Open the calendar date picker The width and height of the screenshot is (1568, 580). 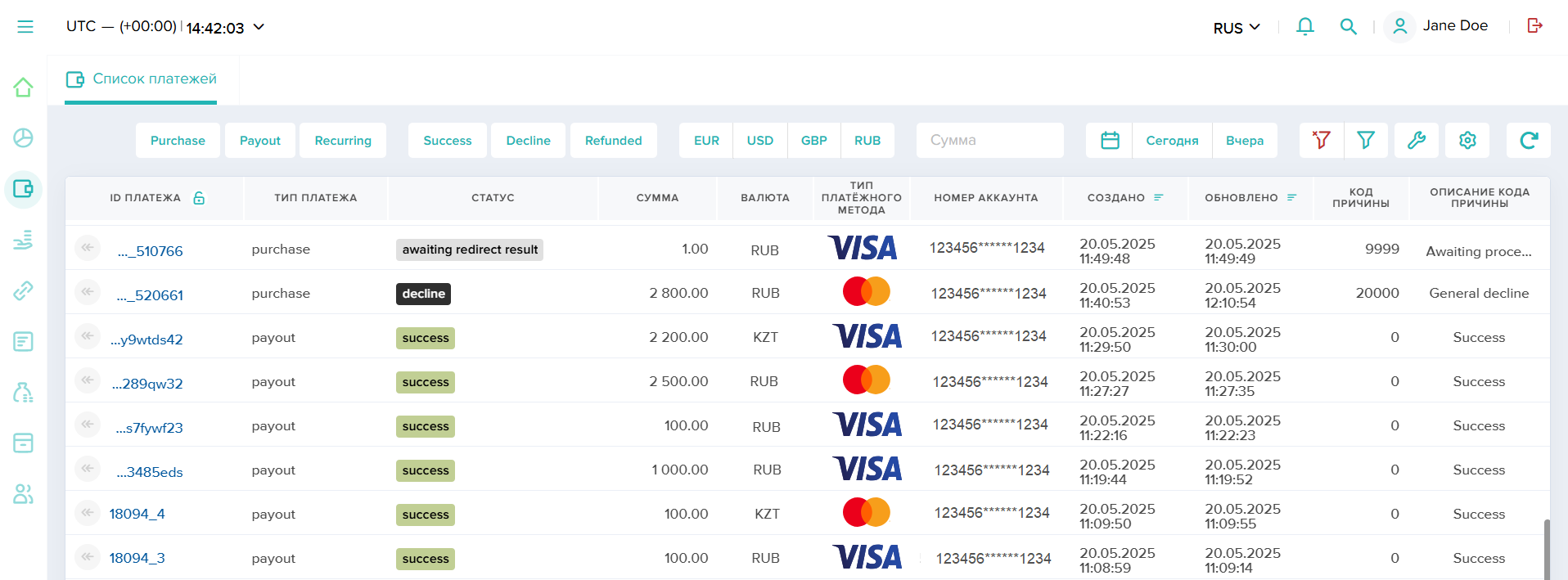(1109, 141)
